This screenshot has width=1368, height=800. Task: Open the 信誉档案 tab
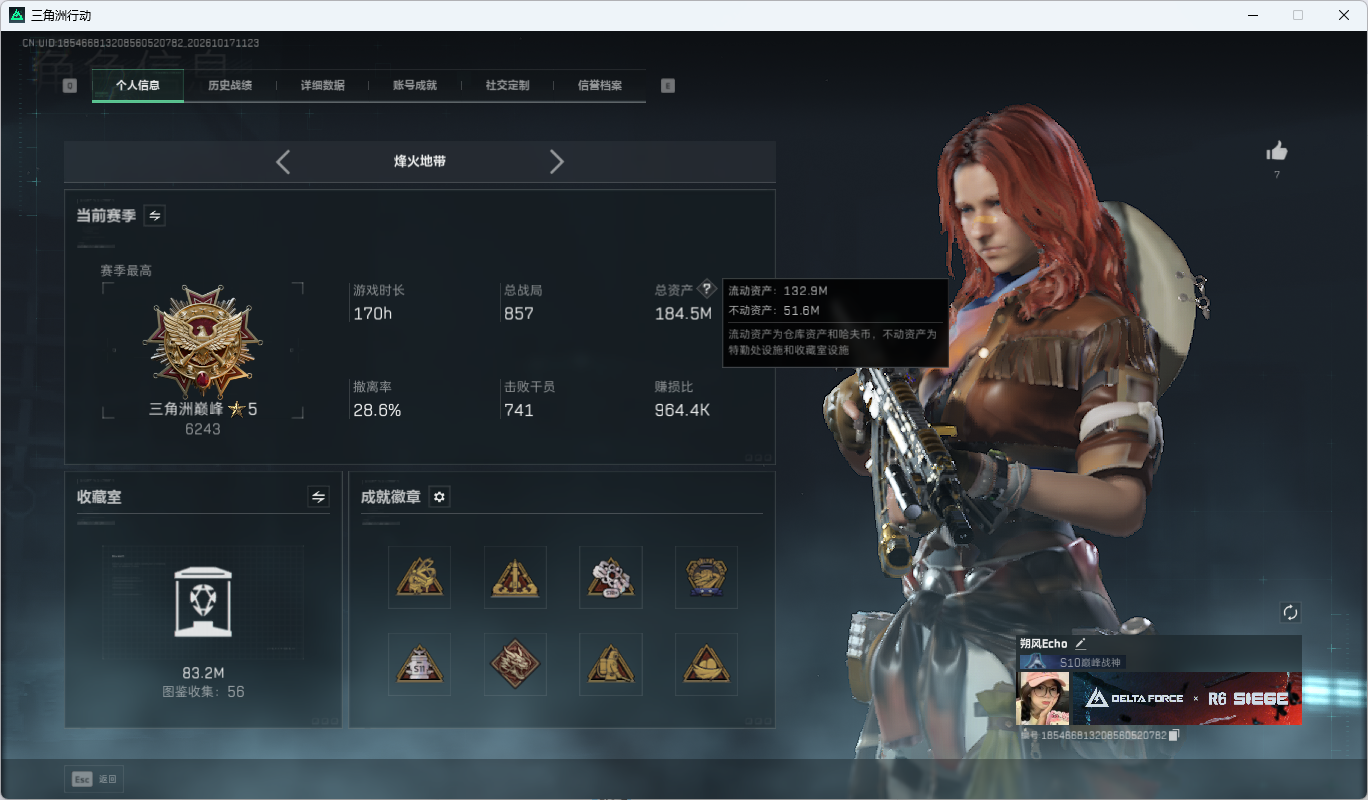pyautogui.click(x=600, y=85)
